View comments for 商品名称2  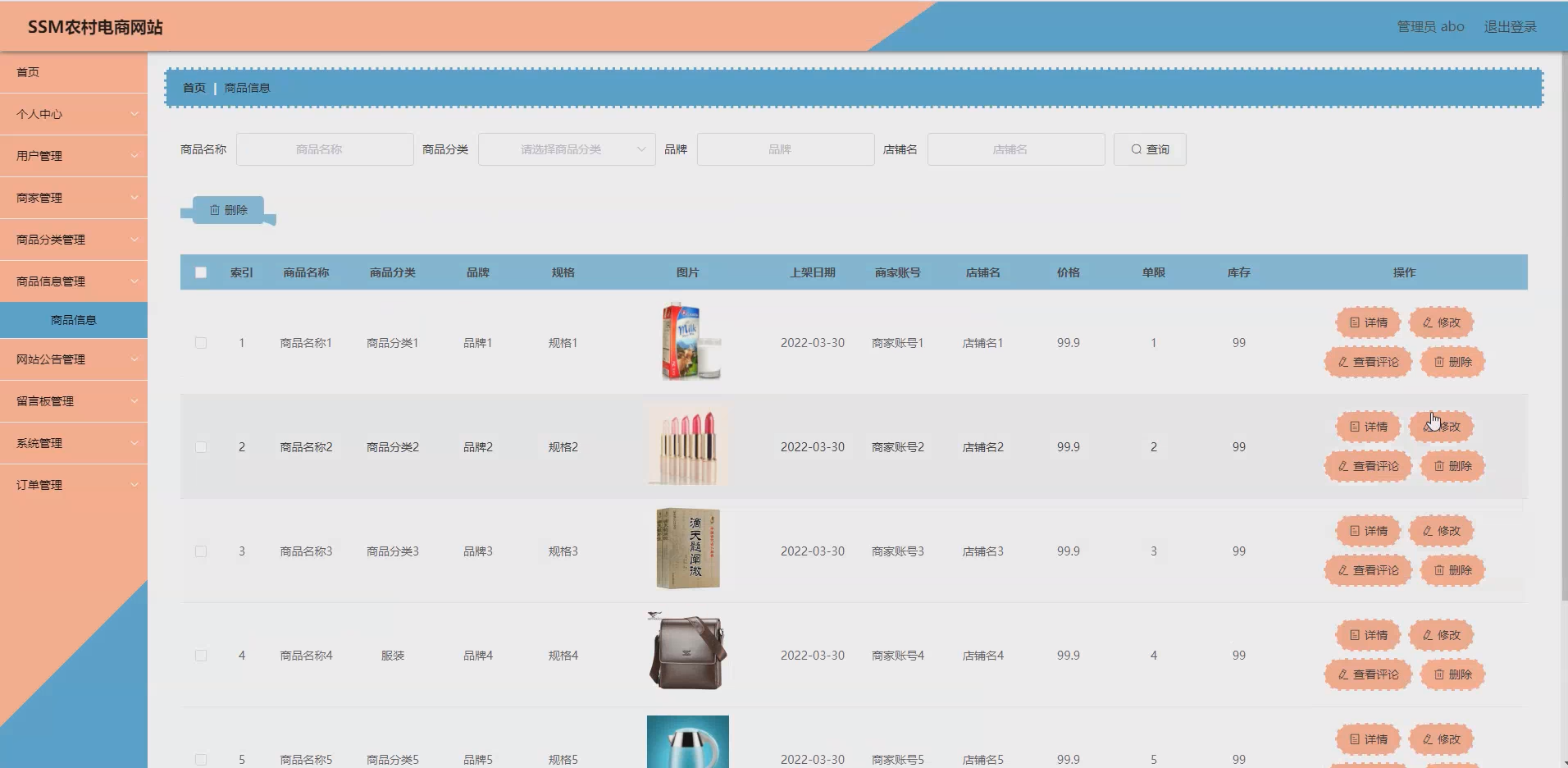[1368, 466]
